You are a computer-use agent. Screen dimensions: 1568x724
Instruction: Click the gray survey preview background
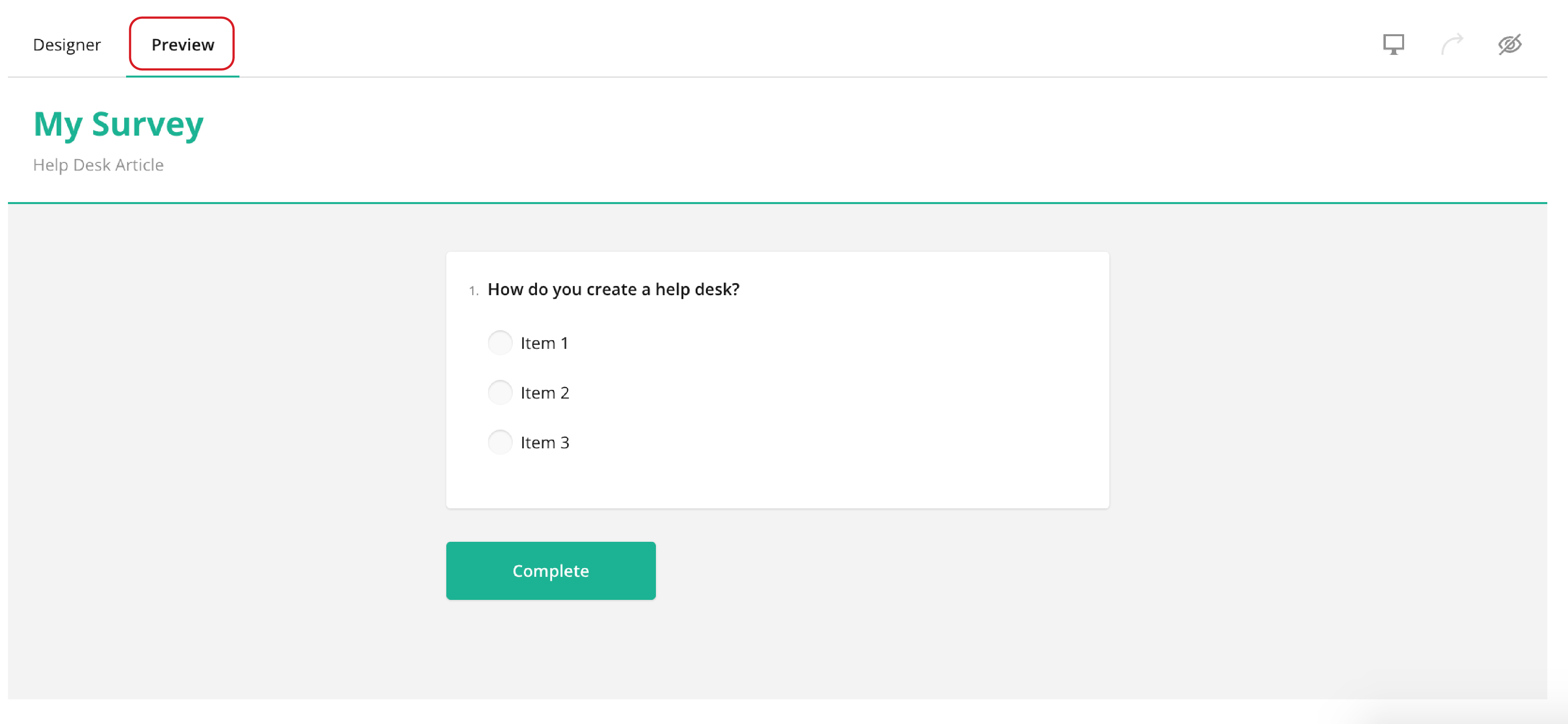point(213,426)
